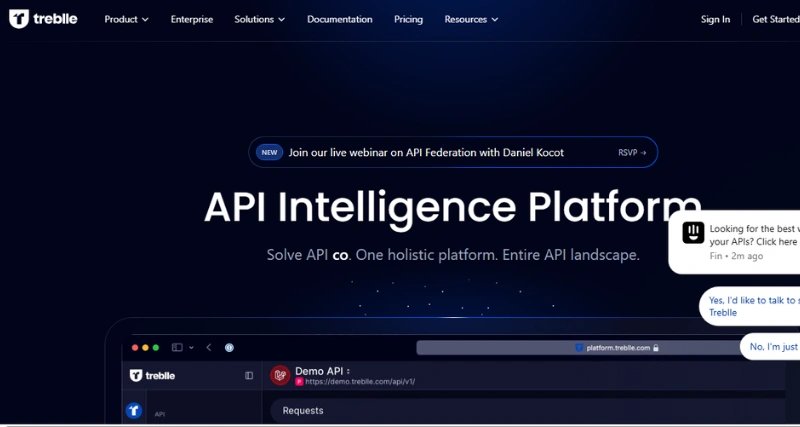Click the Get Started button
This screenshot has height=427, width=800.
(776, 19)
